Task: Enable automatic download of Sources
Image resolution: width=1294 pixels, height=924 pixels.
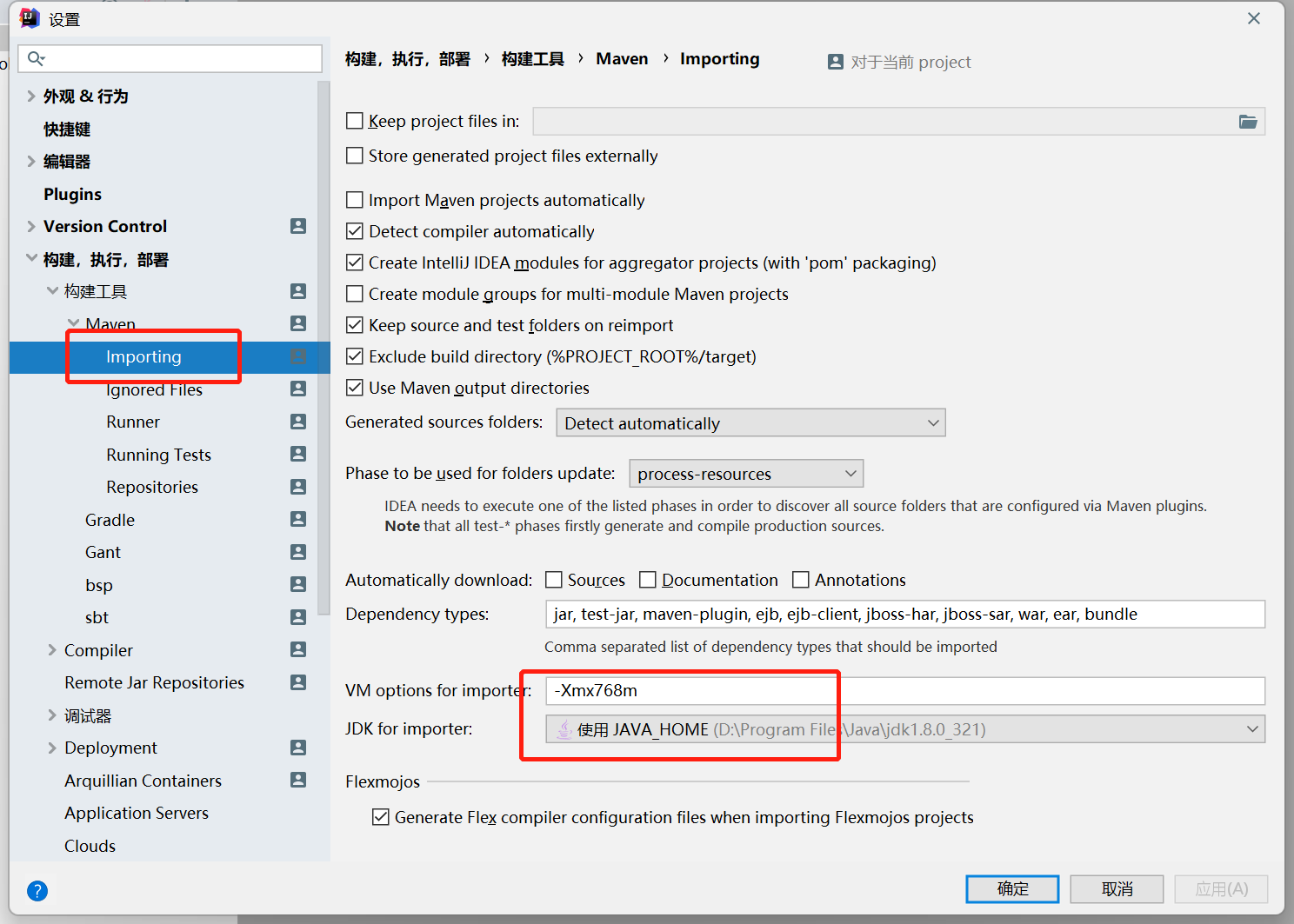Action: tap(554, 580)
